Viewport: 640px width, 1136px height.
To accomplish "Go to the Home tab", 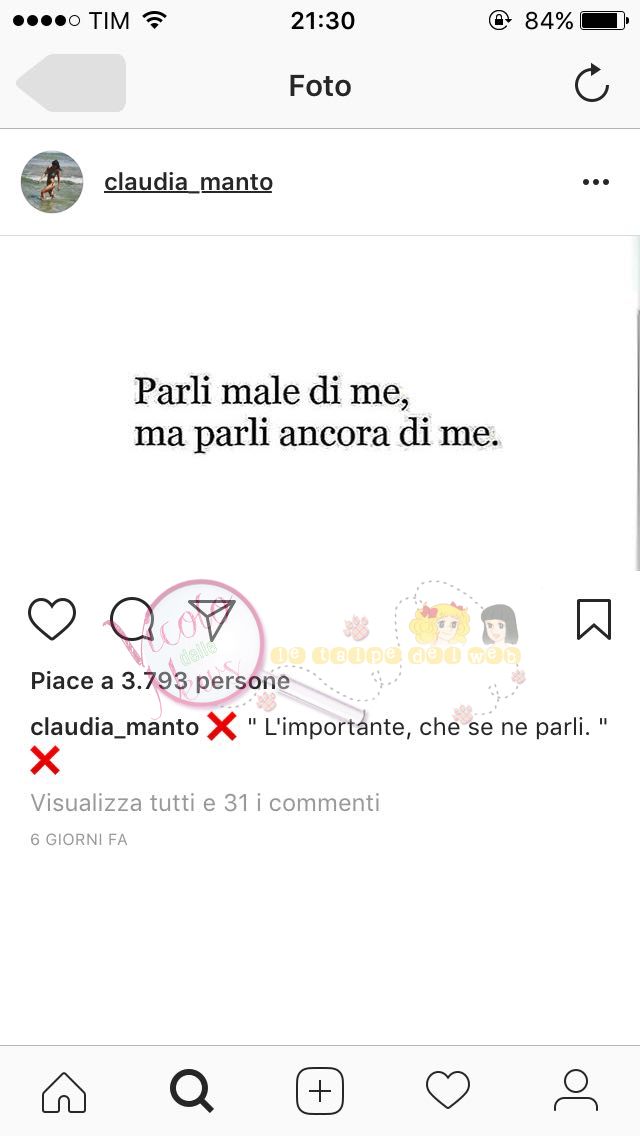I will pyautogui.click(x=64, y=1091).
